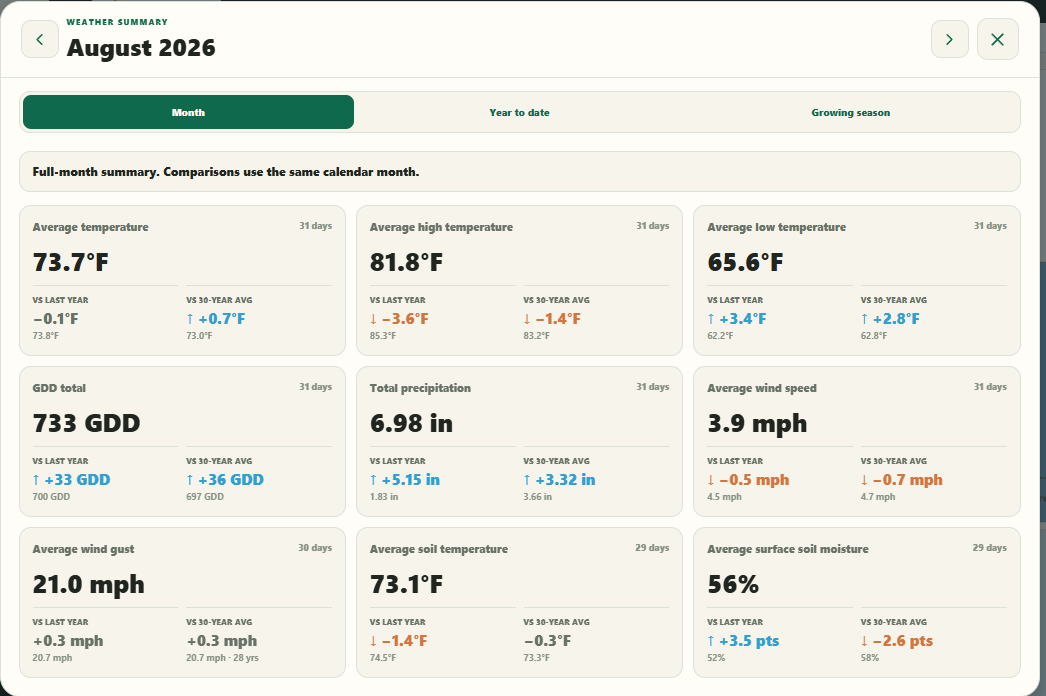Click the Average surface soil moisture card title
Image resolution: width=1046 pixels, height=696 pixels.
pyautogui.click(x=788, y=549)
